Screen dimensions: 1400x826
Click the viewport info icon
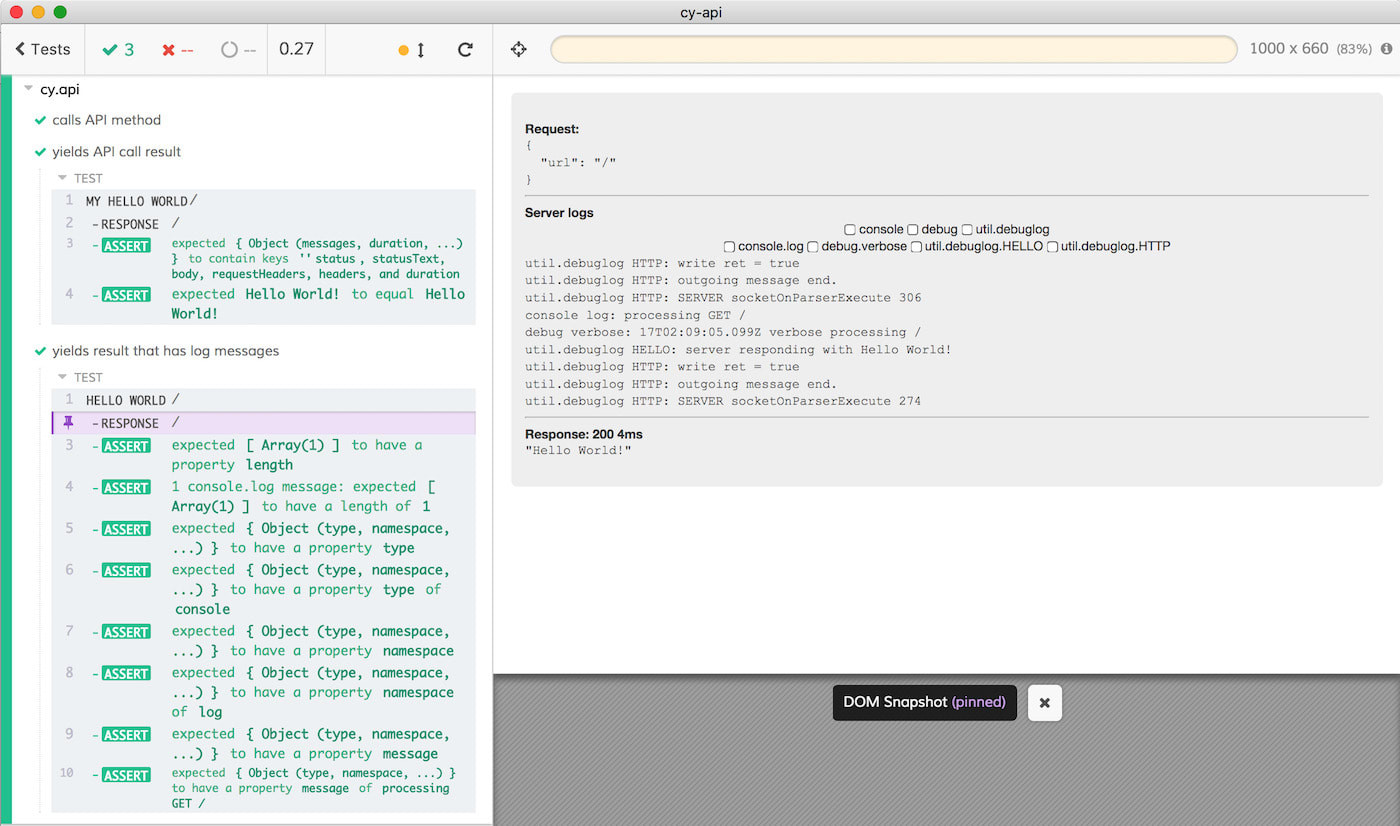pyautogui.click(x=1387, y=49)
